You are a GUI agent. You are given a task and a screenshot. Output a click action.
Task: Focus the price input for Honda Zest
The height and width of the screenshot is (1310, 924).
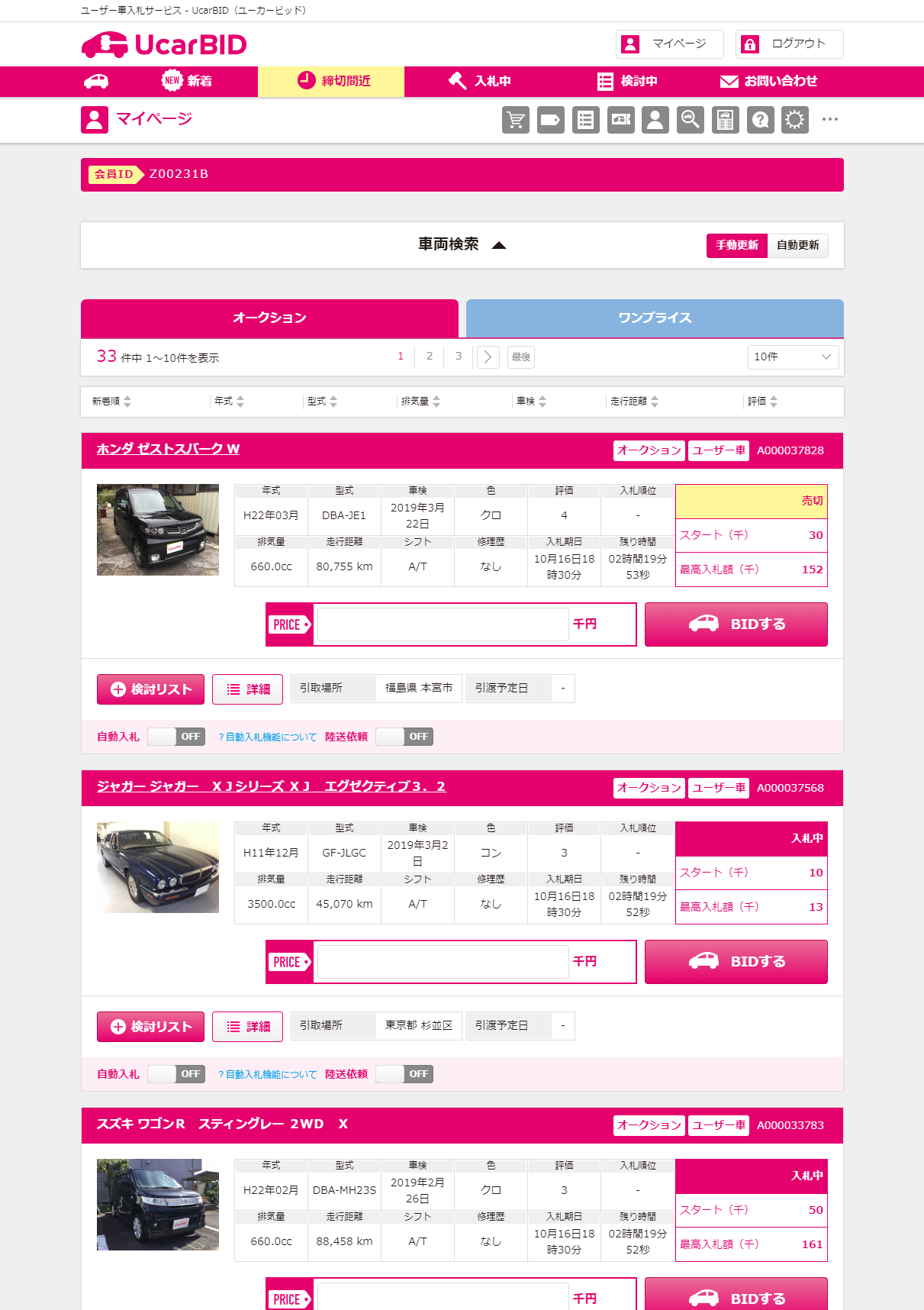tap(443, 624)
